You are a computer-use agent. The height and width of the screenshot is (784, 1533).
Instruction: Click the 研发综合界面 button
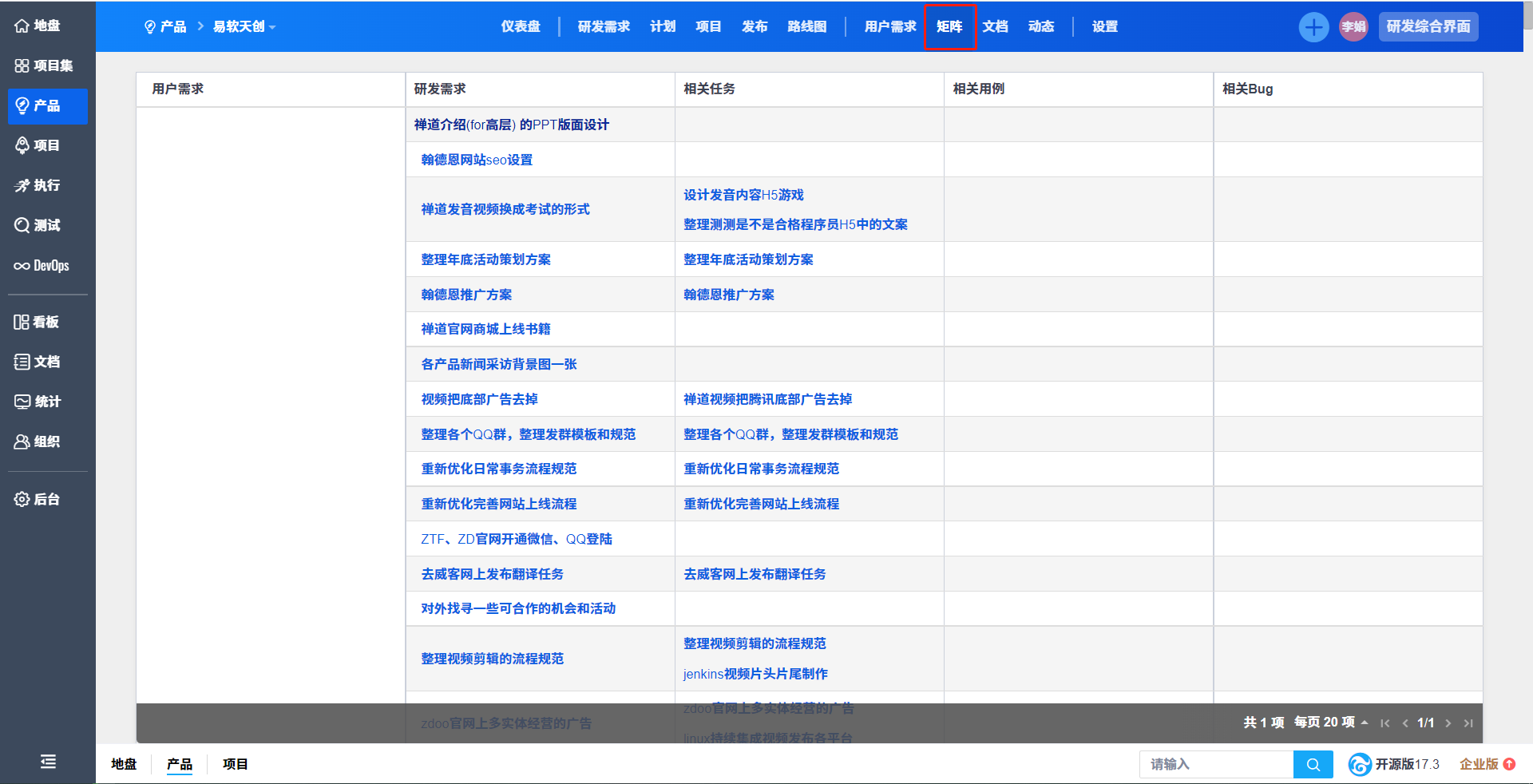(x=1428, y=27)
